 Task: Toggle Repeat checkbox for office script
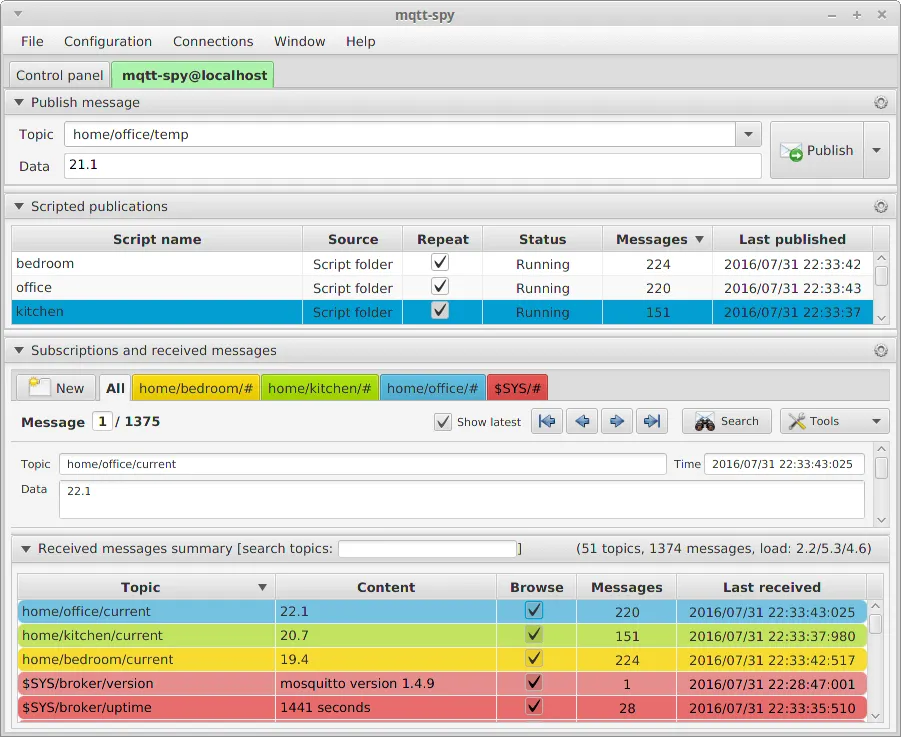point(440,287)
